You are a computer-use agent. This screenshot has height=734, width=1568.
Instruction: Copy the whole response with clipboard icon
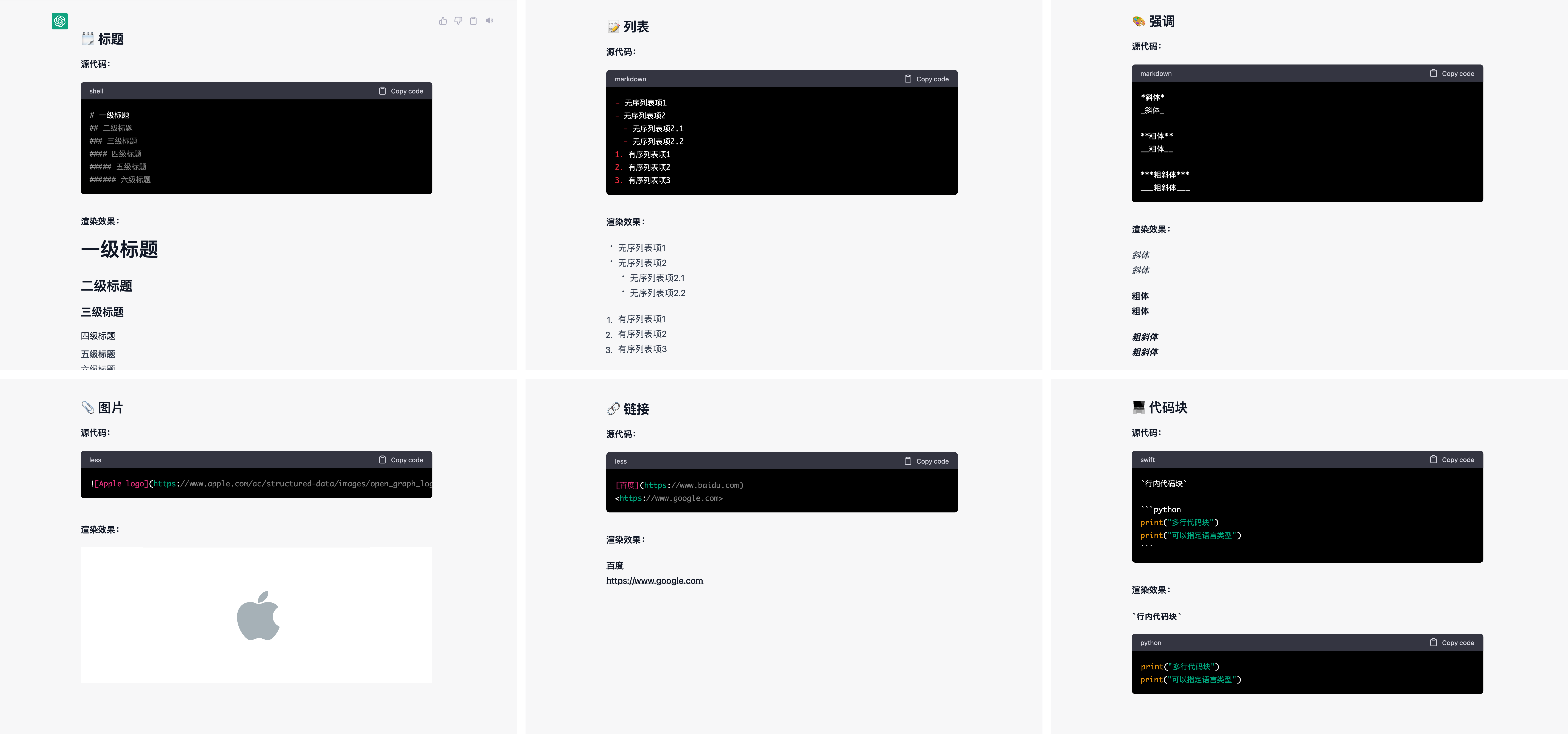474,21
